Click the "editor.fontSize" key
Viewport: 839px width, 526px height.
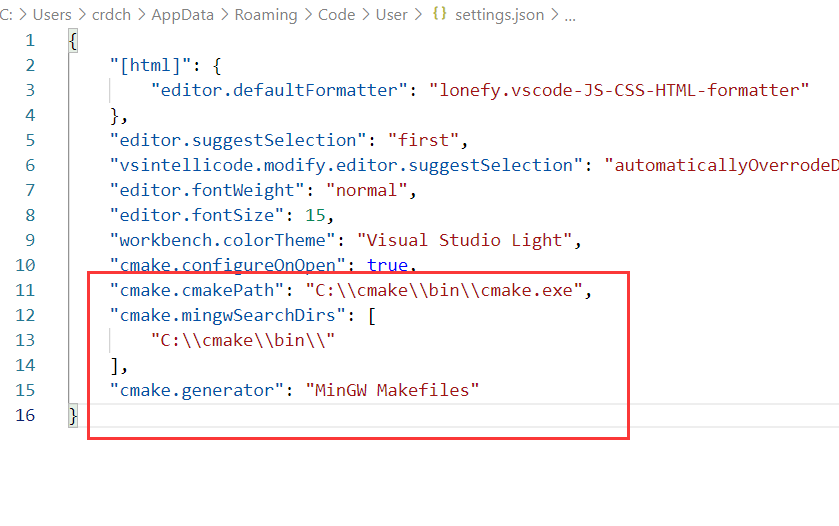197,215
